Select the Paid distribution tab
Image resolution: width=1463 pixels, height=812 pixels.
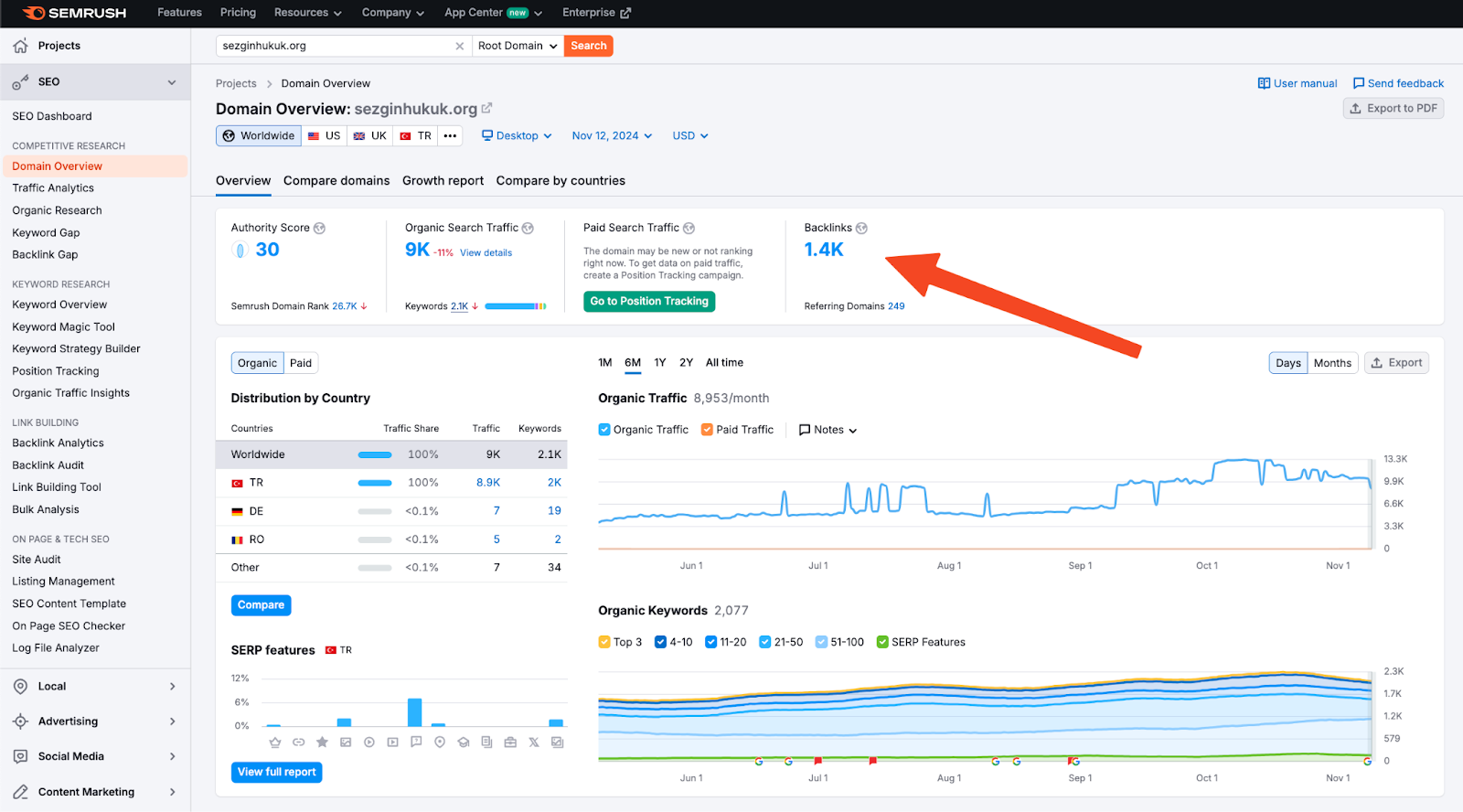[301, 363]
